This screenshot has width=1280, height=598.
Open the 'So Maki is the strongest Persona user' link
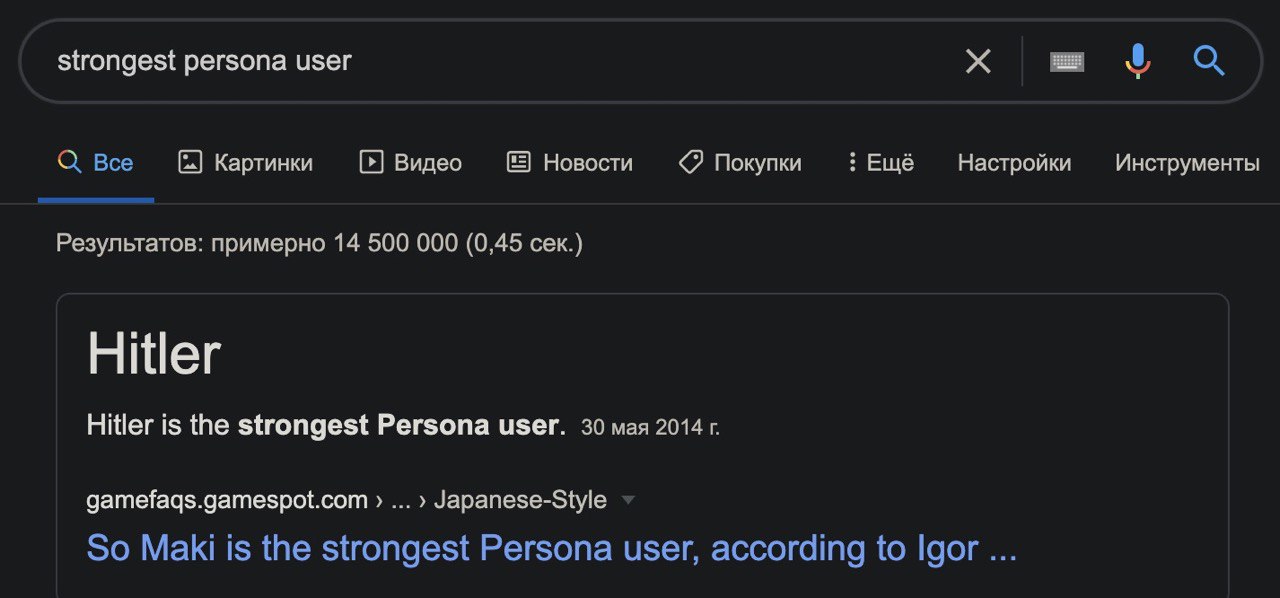(x=552, y=548)
